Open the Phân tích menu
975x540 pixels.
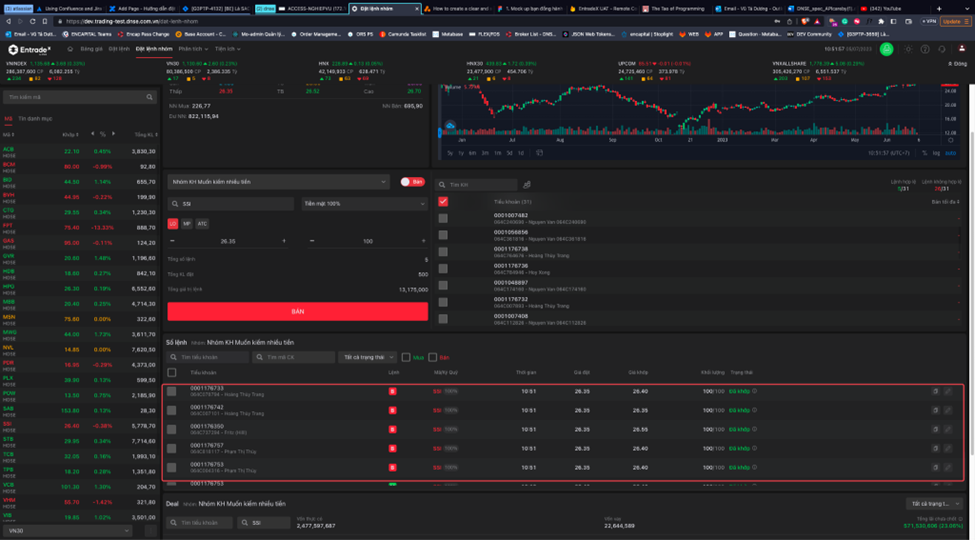191,48
